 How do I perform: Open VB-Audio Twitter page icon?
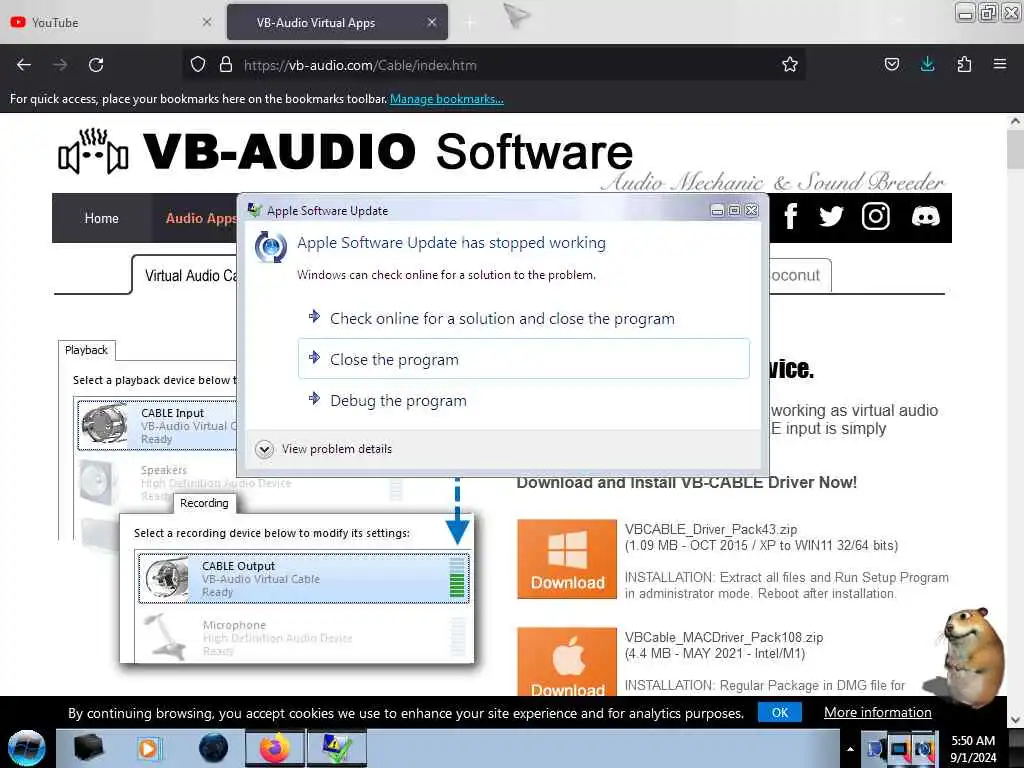[x=831, y=216]
